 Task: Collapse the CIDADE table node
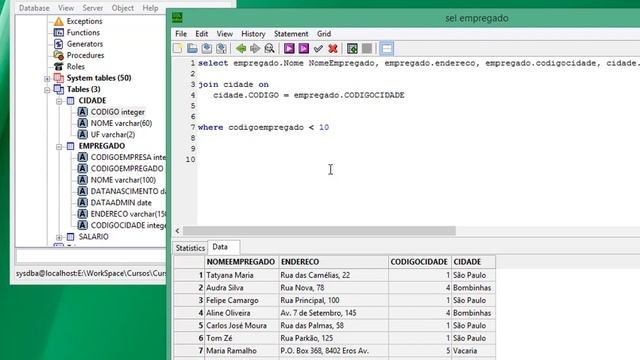(x=59, y=101)
